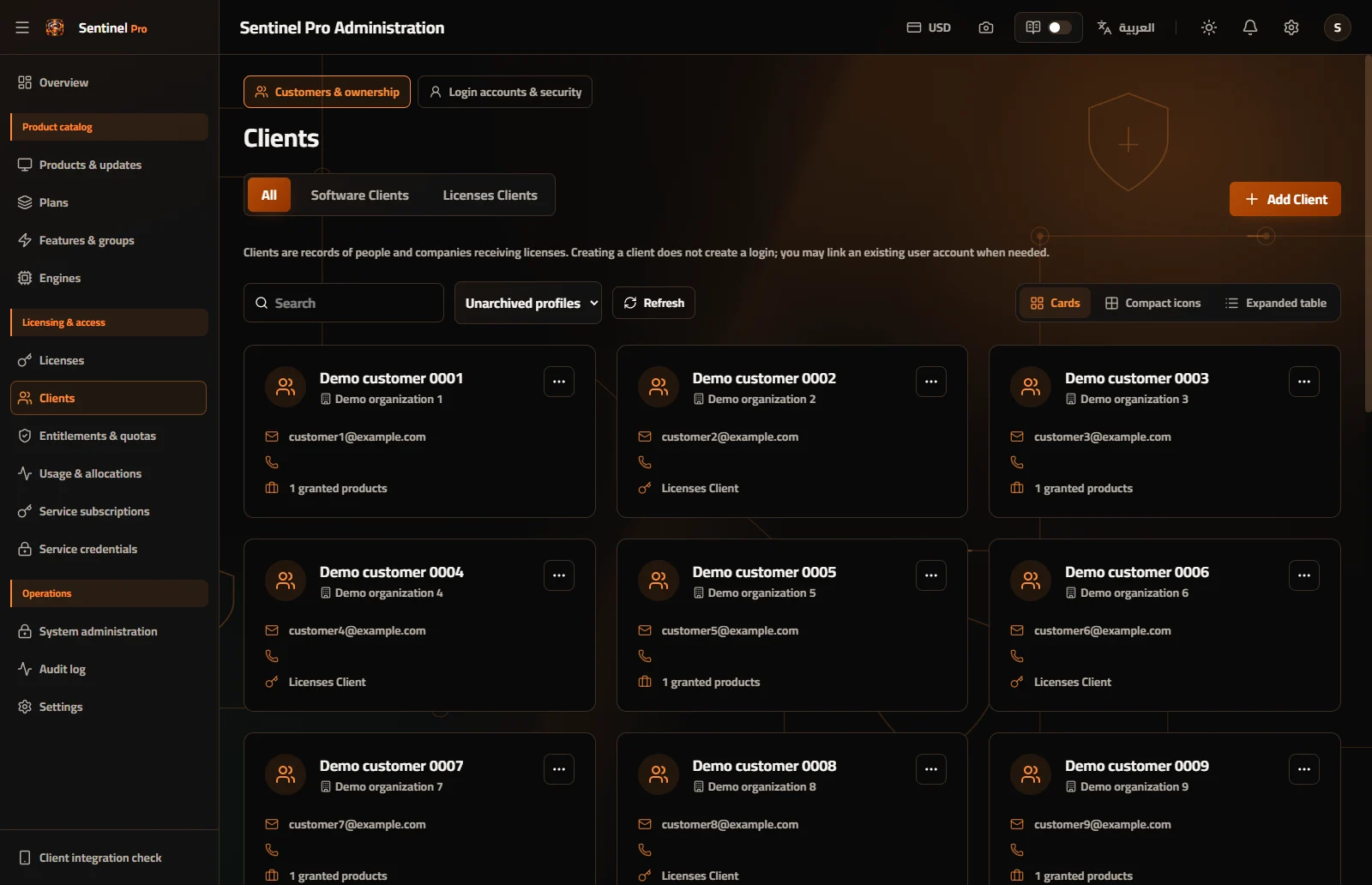Open the Arabic language selector
Screen dimensions: 1372x885
click(x=1126, y=27)
